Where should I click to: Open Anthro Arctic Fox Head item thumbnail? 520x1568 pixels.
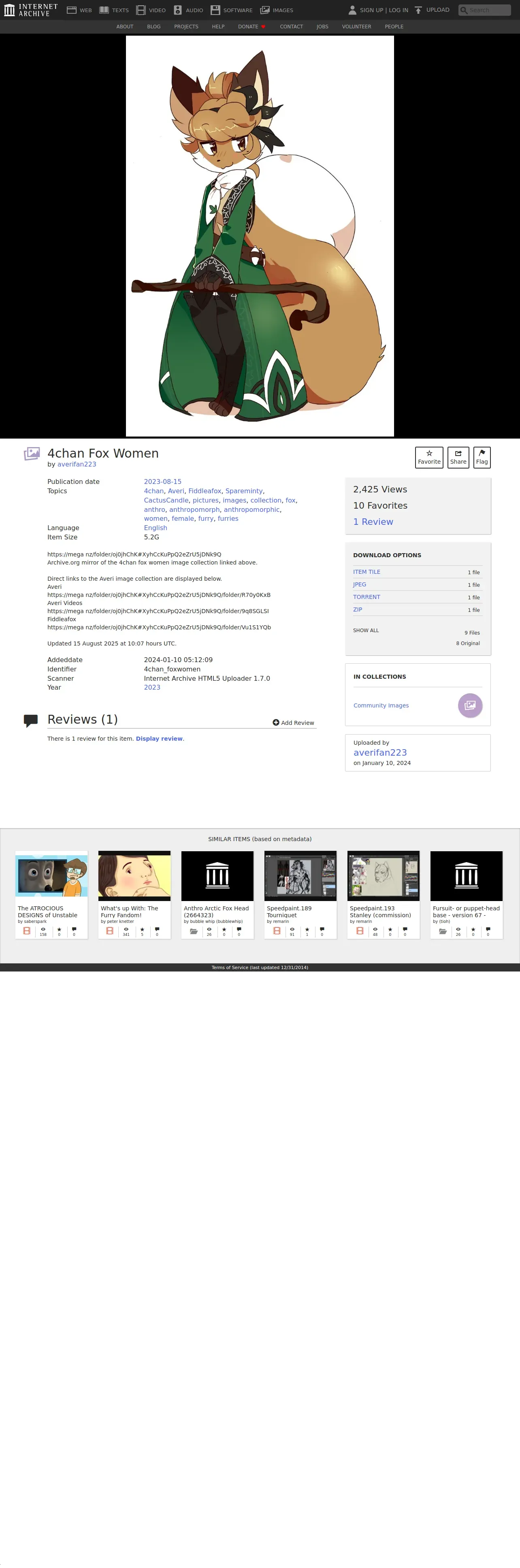(x=217, y=876)
